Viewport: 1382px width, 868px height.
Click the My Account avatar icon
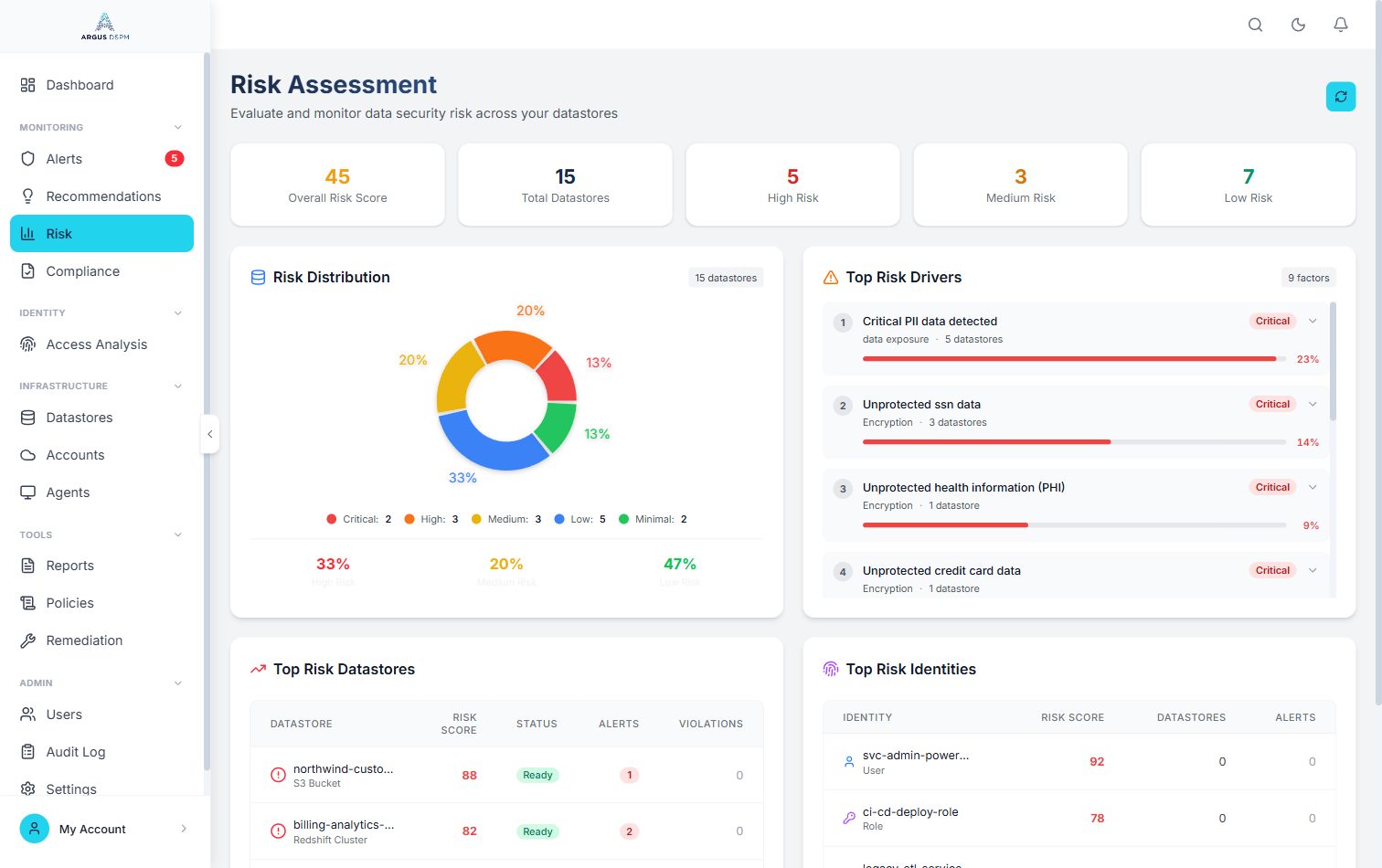point(35,829)
